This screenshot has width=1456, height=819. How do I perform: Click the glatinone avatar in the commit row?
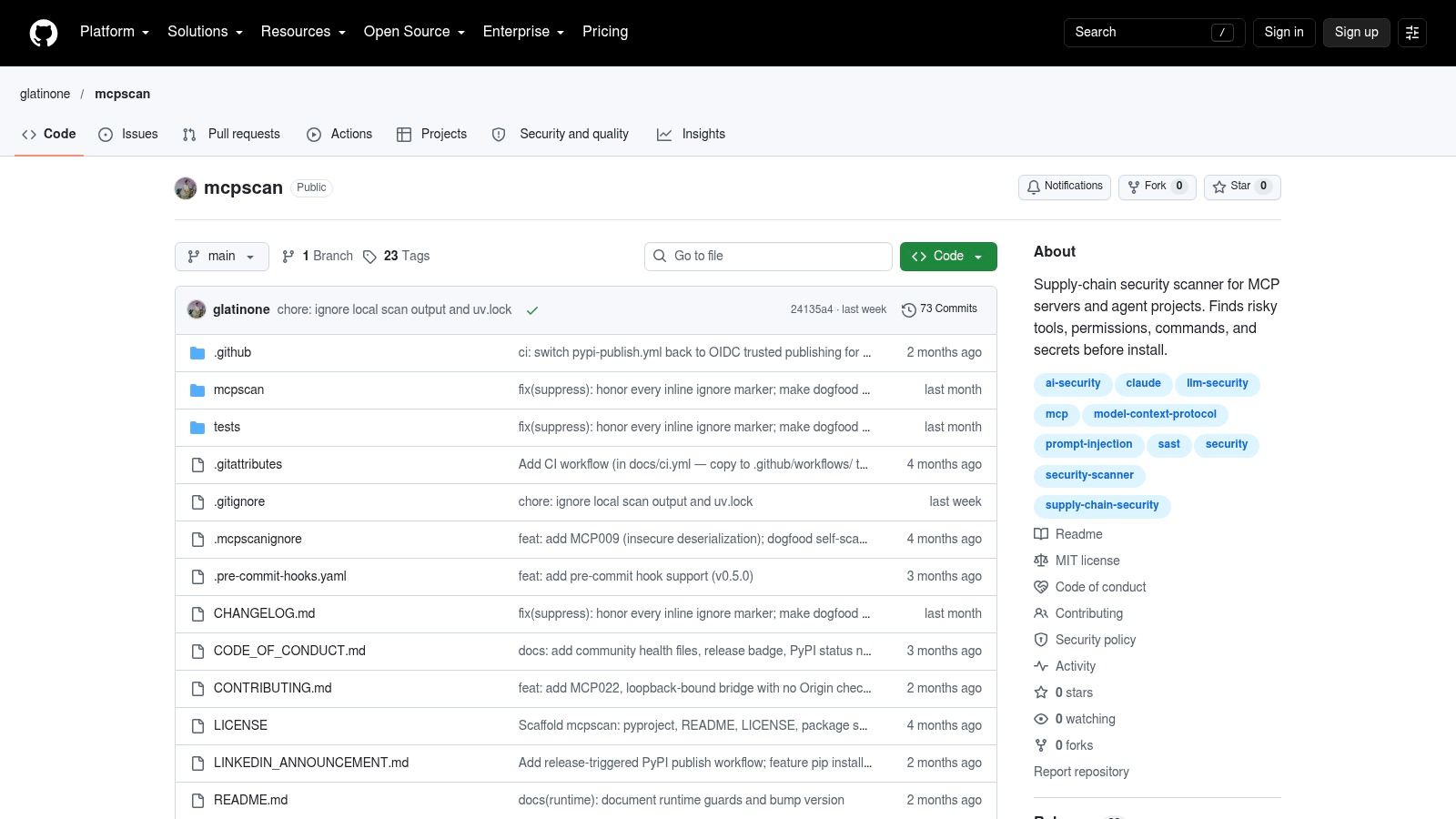click(197, 309)
